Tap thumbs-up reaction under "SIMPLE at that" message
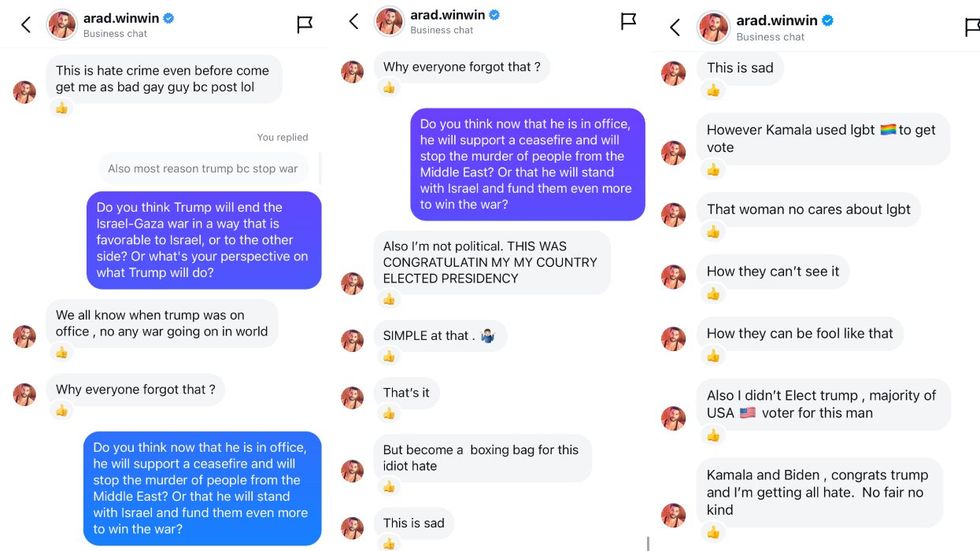The width and height of the screenshot is (980, 551). tap(389, 356)
